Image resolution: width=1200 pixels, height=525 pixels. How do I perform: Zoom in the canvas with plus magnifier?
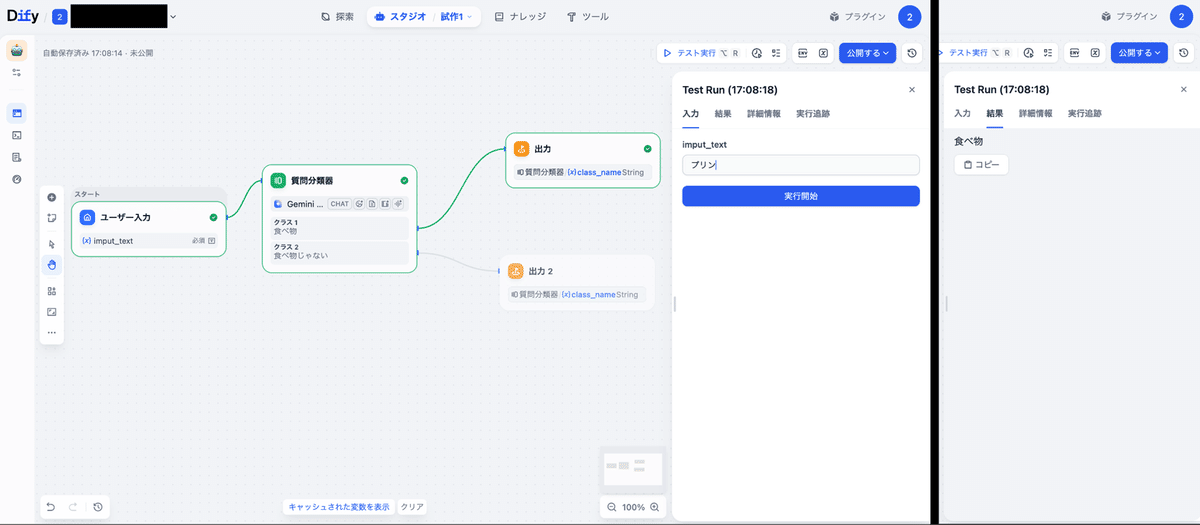point(655,507)
